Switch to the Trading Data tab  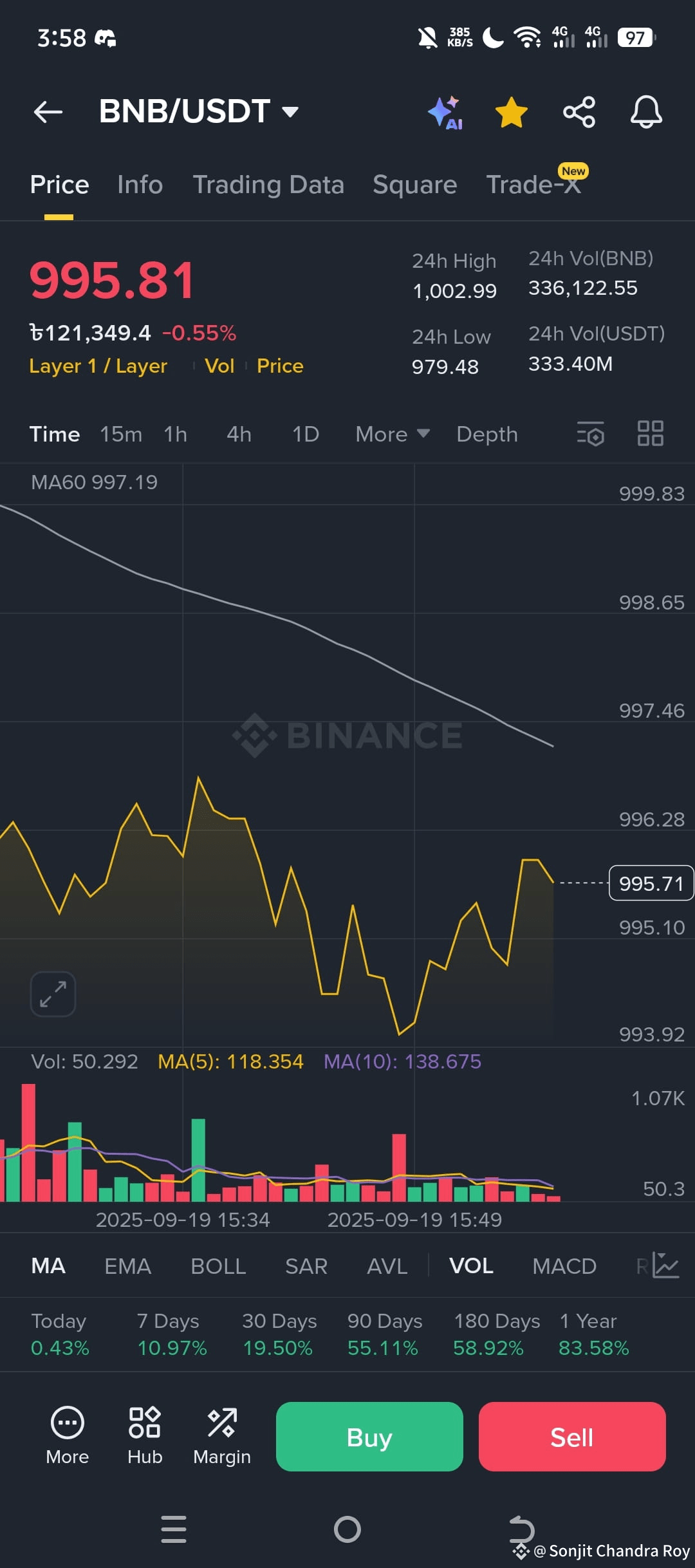268,185
